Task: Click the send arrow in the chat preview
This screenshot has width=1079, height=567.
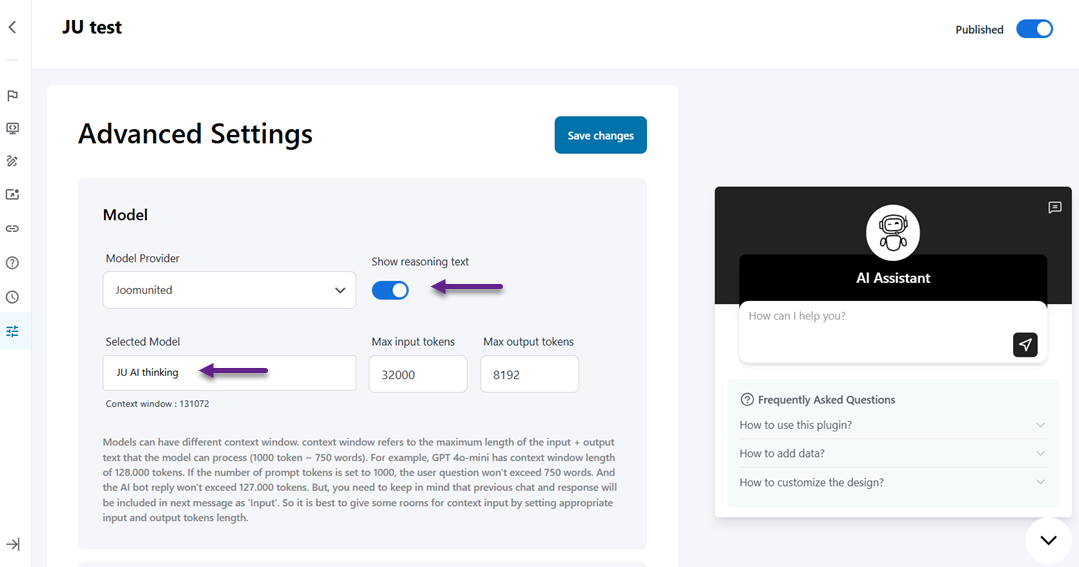Action: 1024,345
